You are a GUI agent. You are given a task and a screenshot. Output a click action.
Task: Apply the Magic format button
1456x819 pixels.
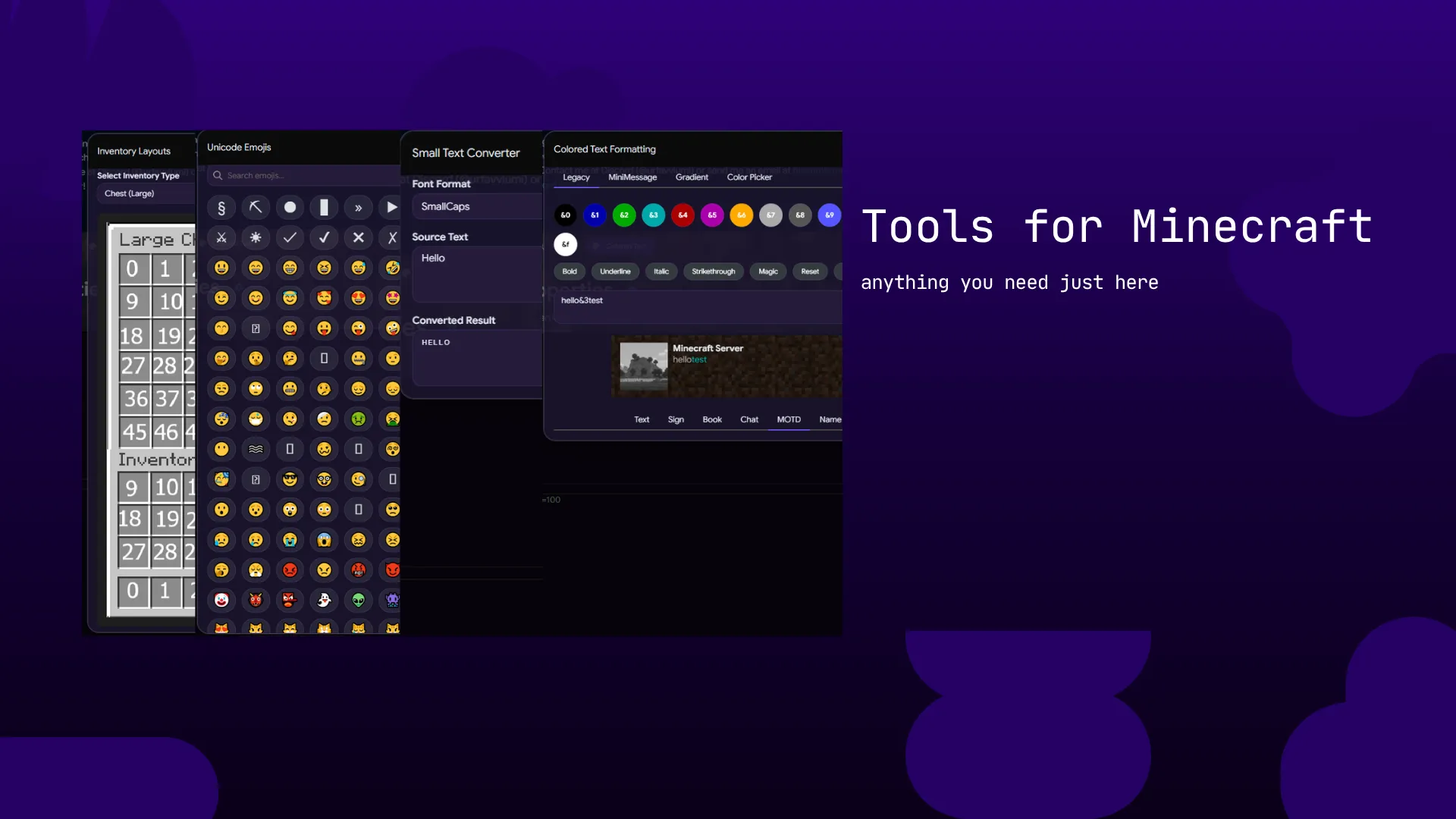point(768,271)
